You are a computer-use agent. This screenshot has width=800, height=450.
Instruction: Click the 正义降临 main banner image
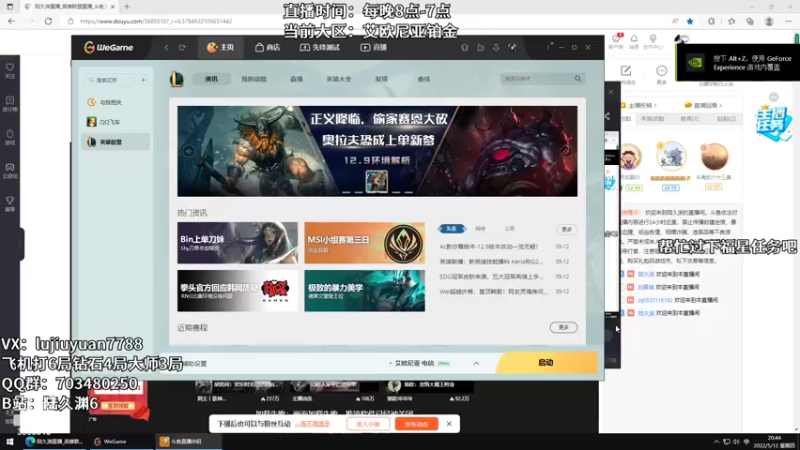378,151
